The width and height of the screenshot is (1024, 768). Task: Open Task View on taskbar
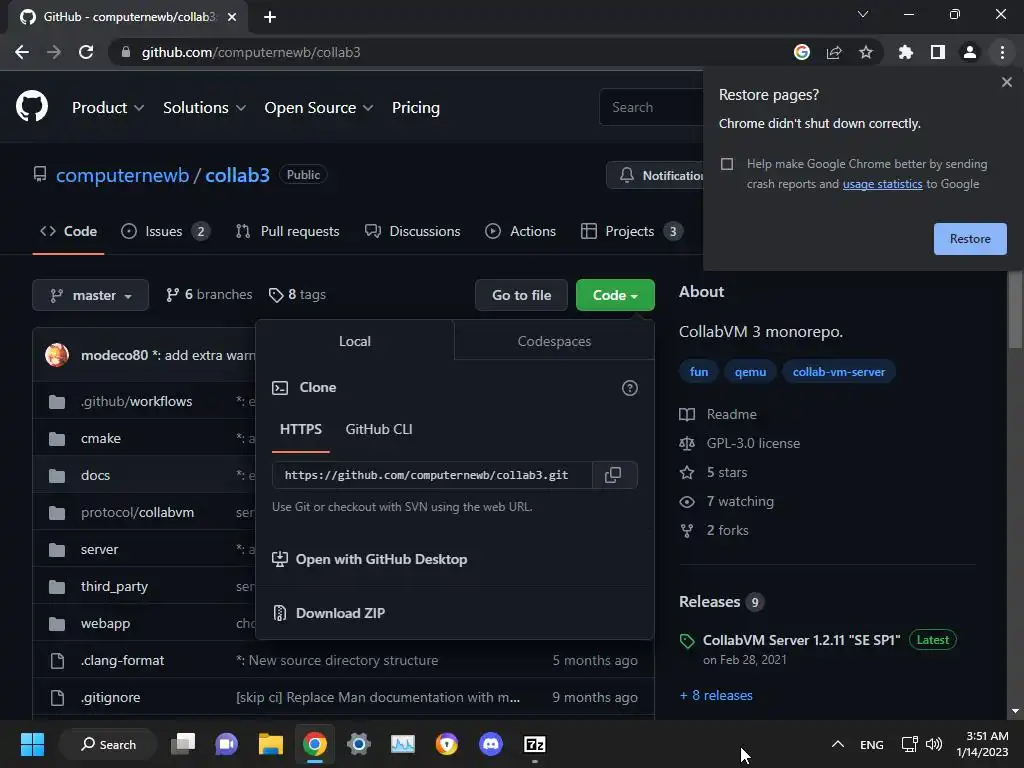[184, 744]
